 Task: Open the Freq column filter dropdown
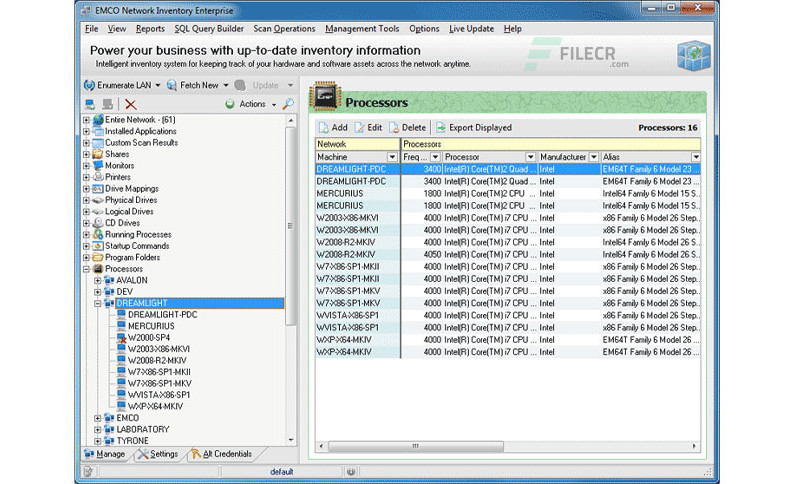pyautogui.click(x=435, y=157)
